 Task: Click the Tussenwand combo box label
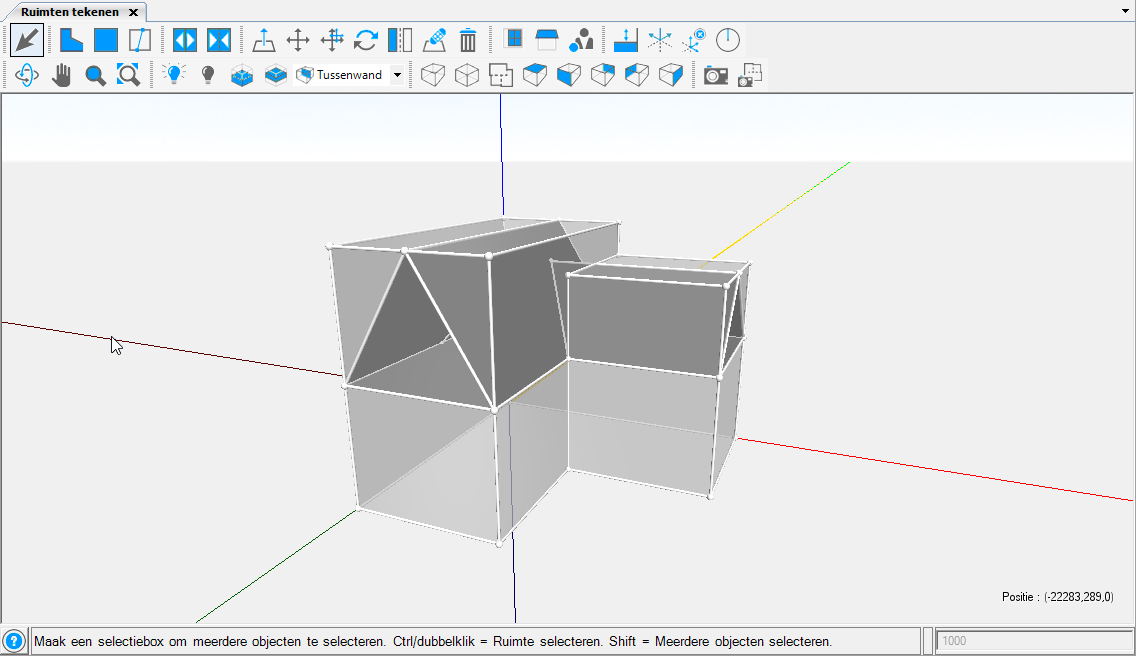[348, 75]
